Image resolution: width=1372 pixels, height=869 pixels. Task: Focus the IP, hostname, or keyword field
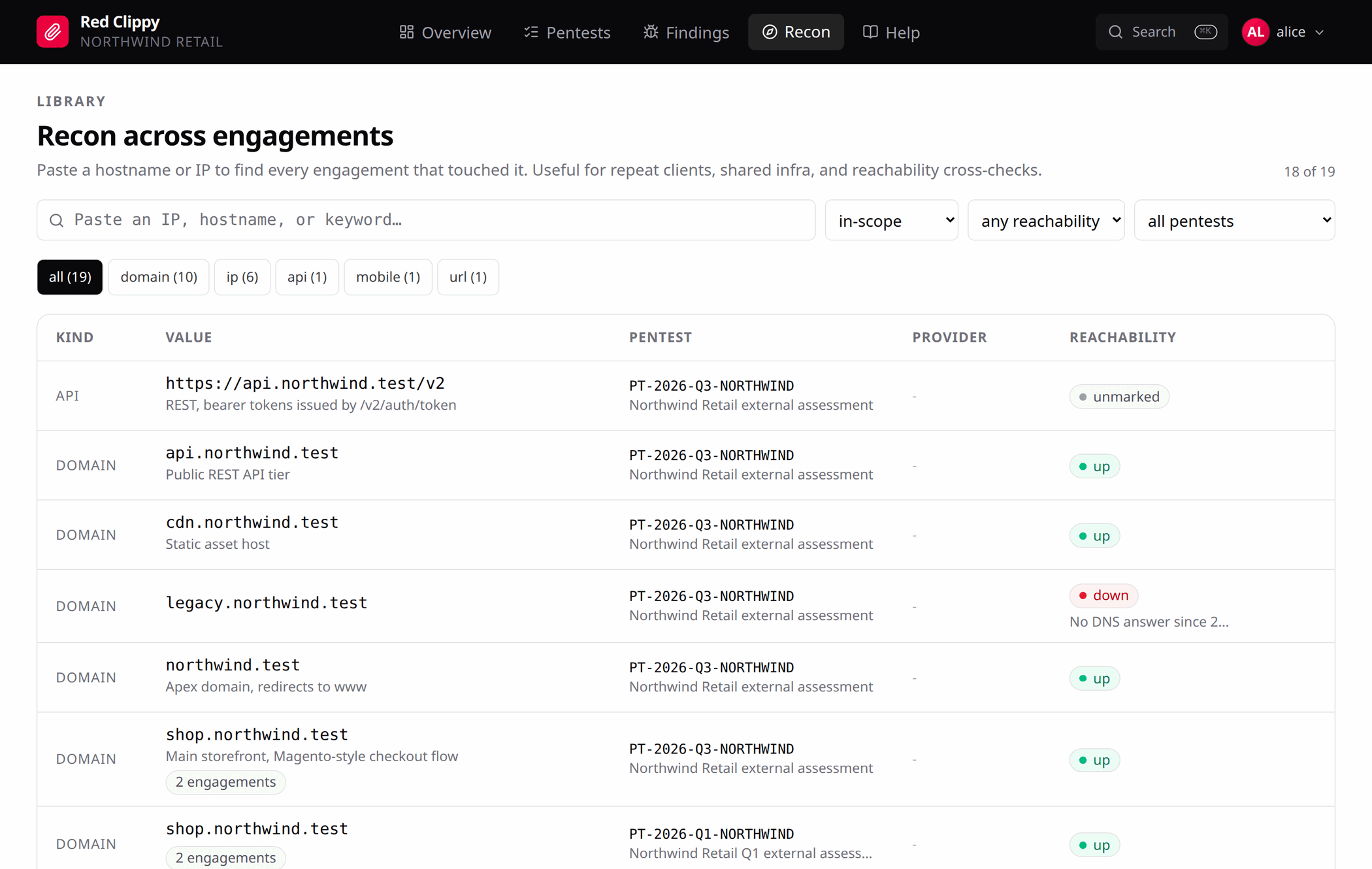point(426,220)
